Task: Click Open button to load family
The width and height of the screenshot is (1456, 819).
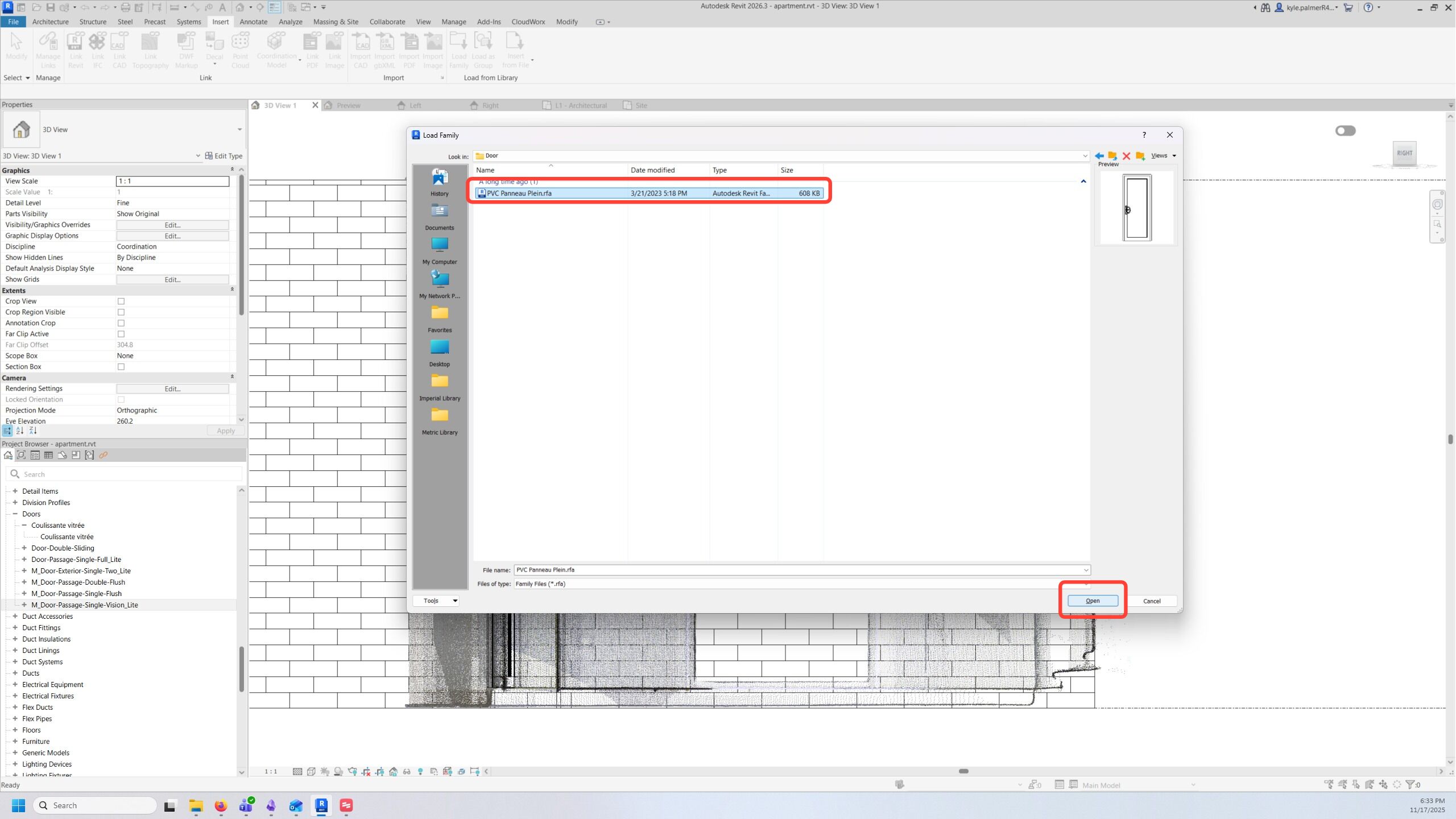Action: click(x=1092, y=601)
